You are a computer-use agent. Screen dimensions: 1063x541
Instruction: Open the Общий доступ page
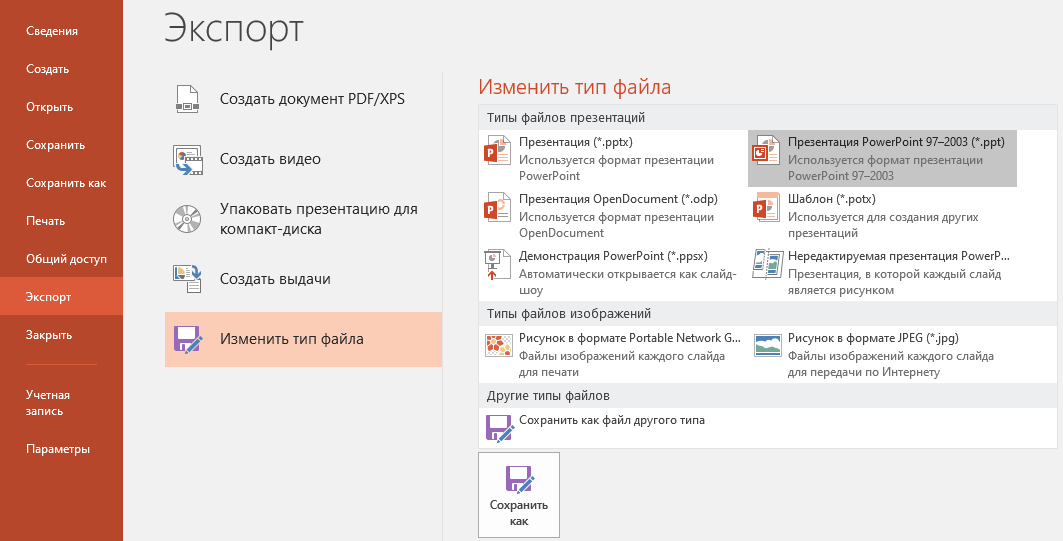coord(66,259)
